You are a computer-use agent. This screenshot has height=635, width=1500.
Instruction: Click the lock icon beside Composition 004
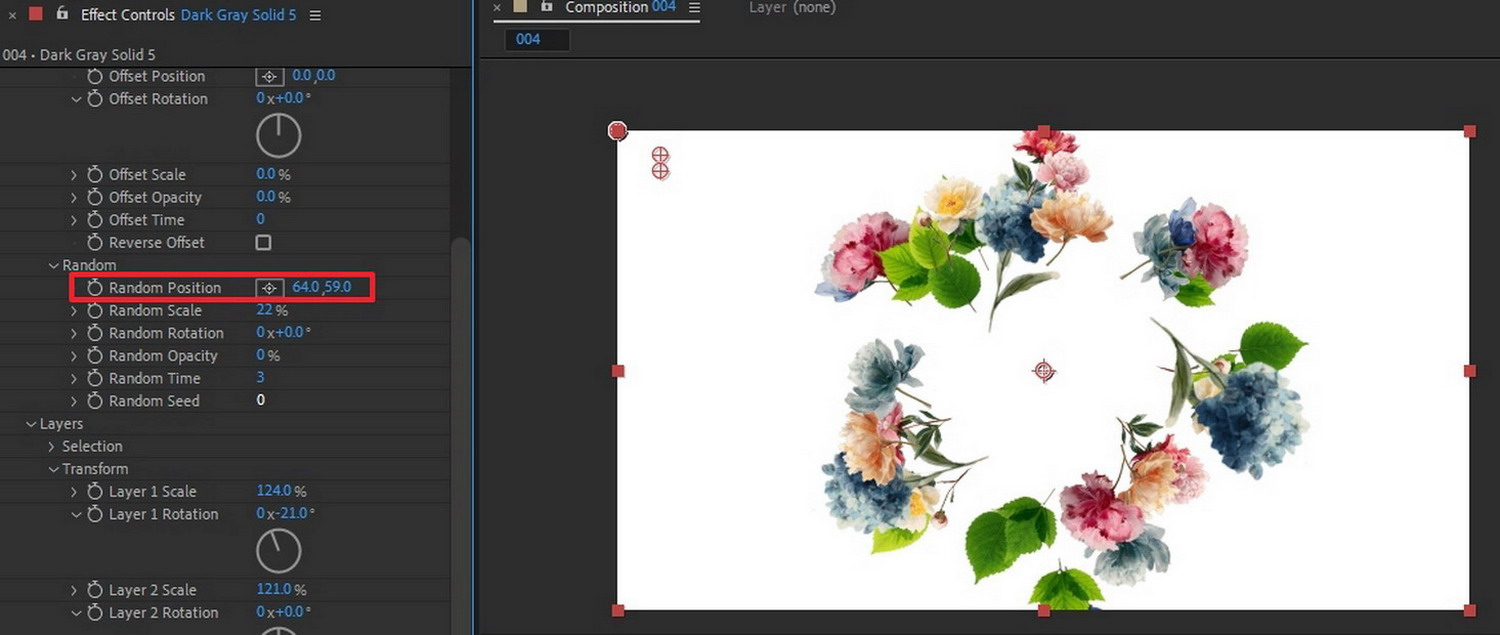pyautogui.click(x=546, y=7)
